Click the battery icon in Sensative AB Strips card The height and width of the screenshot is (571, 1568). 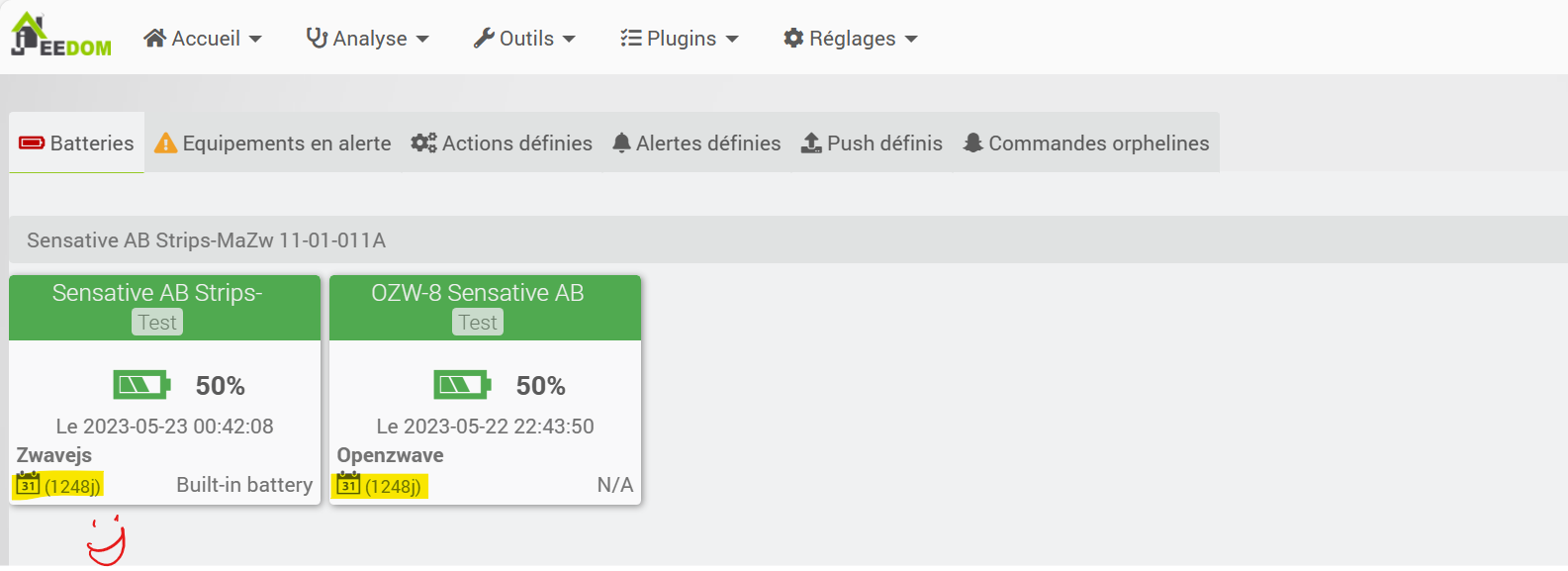click(x=142, y=385)
